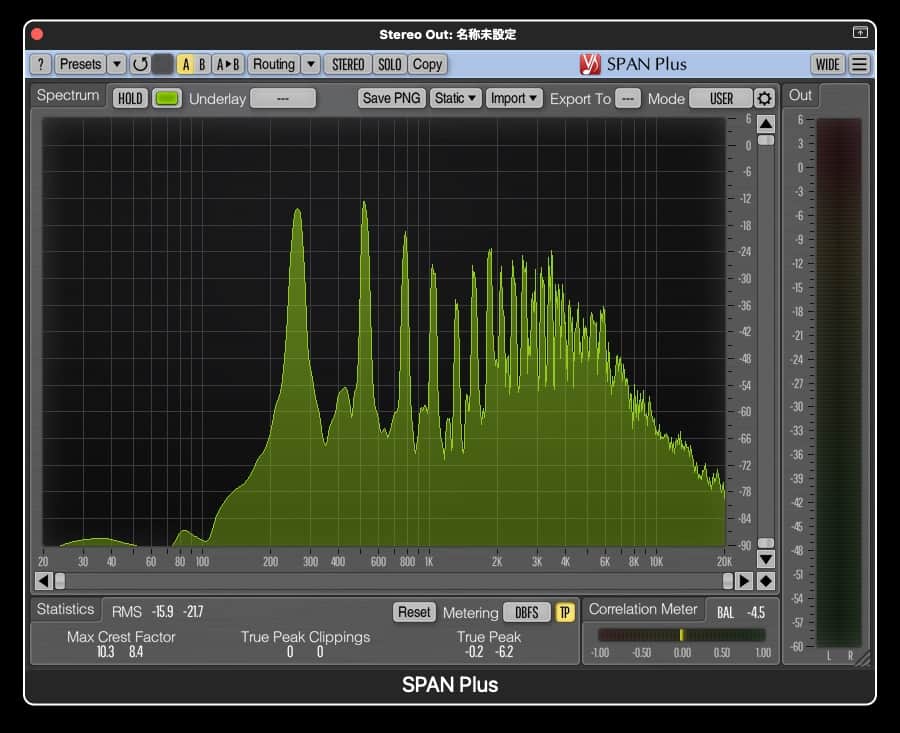This screenshot has height=733, width=900.
Task: Switch to the Statistics tab
Action: (x=65, y=609)
